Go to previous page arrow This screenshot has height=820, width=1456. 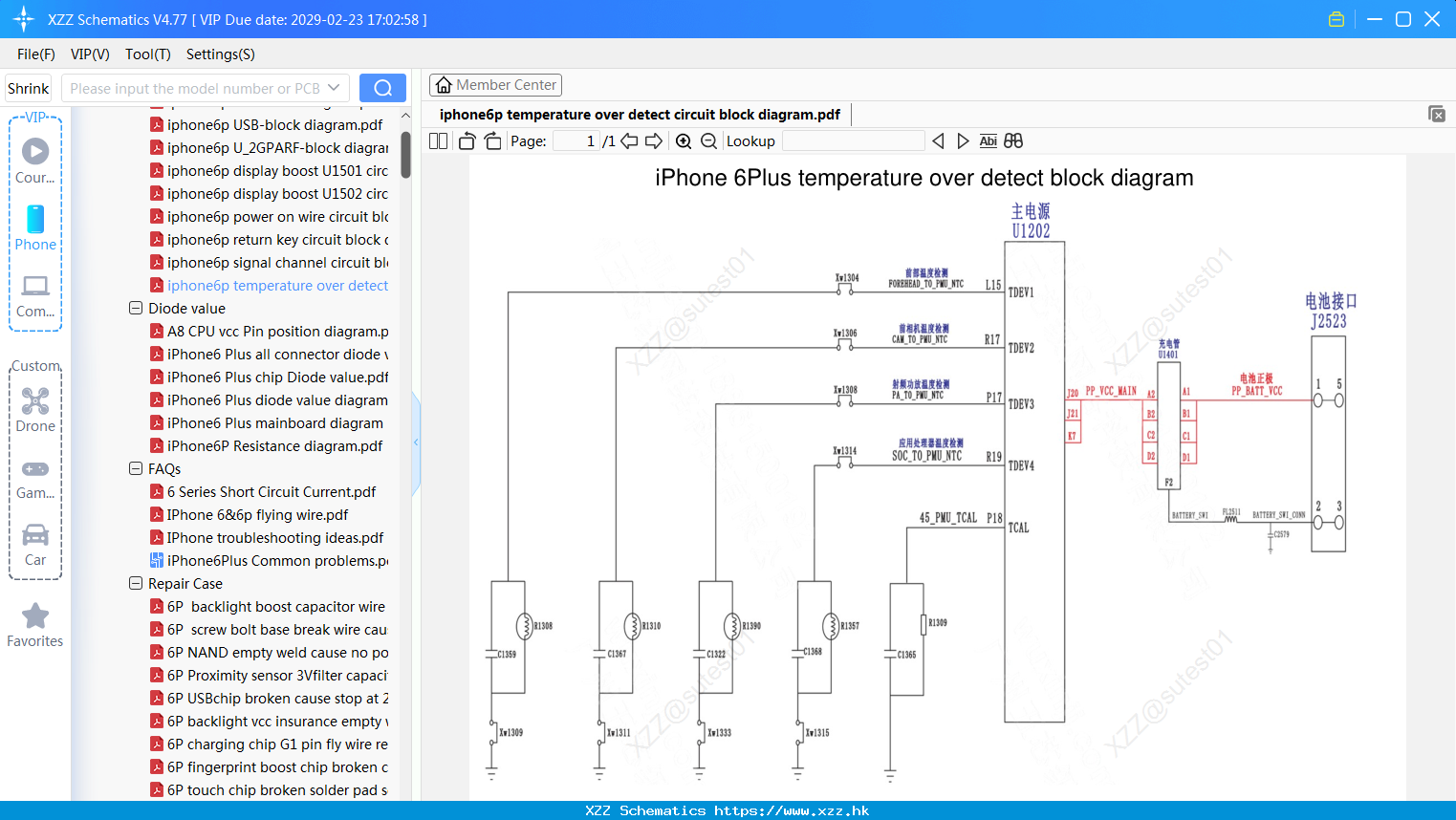pos(629,141)
